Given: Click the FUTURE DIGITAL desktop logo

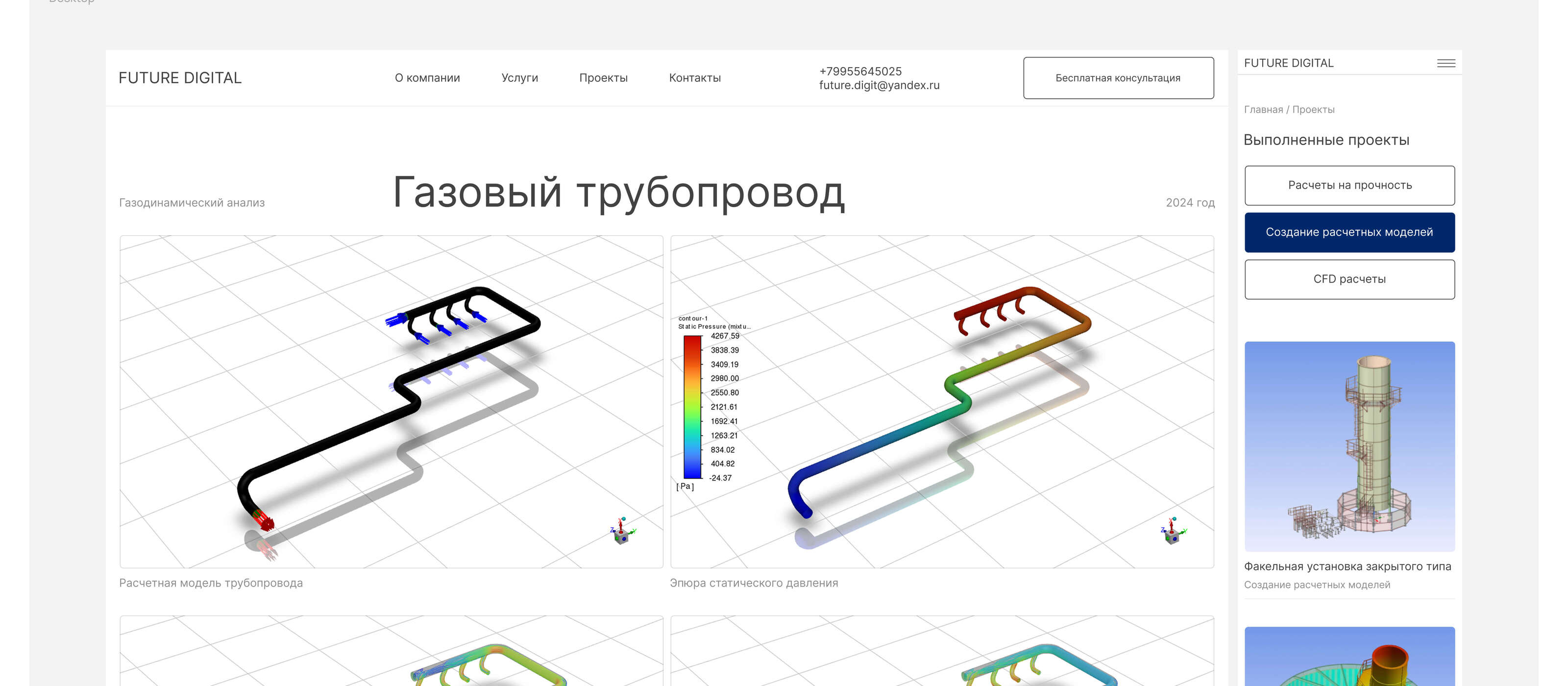Looking at the screenshot, I should tap(179, 78).
